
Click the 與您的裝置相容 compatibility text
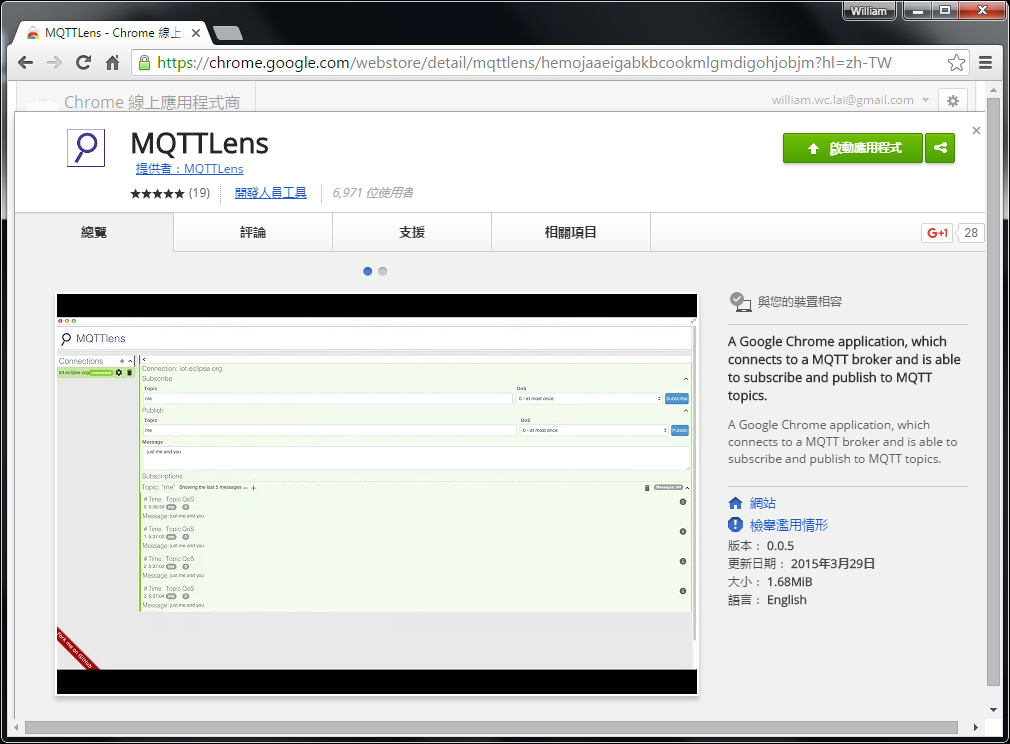[x=799, y=301]
